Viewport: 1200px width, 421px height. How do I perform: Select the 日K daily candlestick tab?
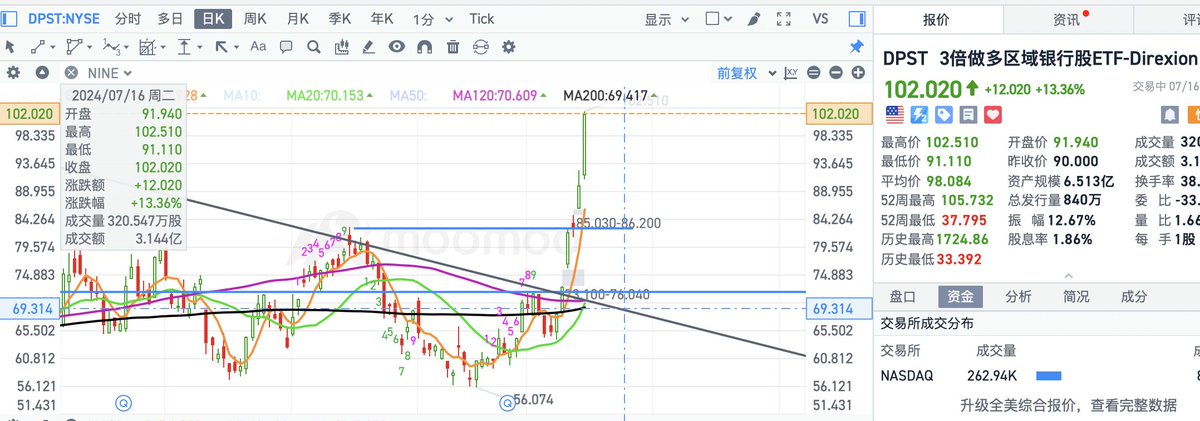click(212, 18)
